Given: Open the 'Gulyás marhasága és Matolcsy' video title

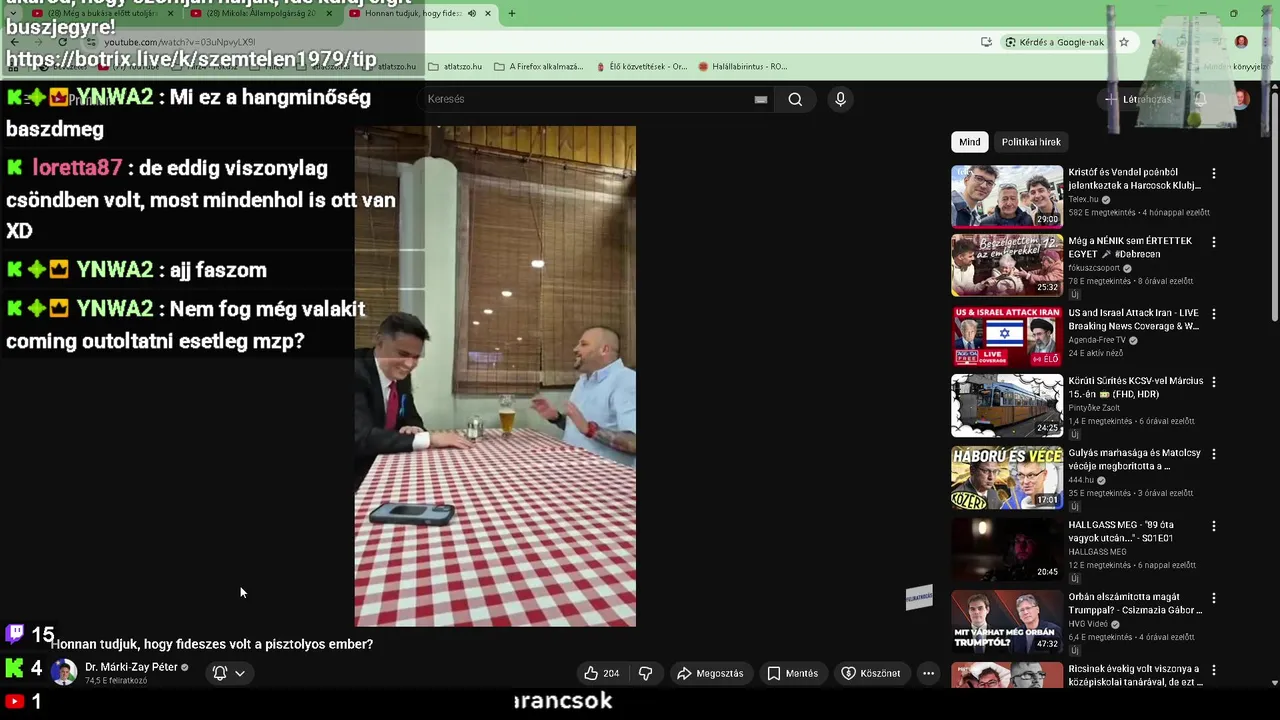Looking at the screenshot, I should (x=1134, y=459).
